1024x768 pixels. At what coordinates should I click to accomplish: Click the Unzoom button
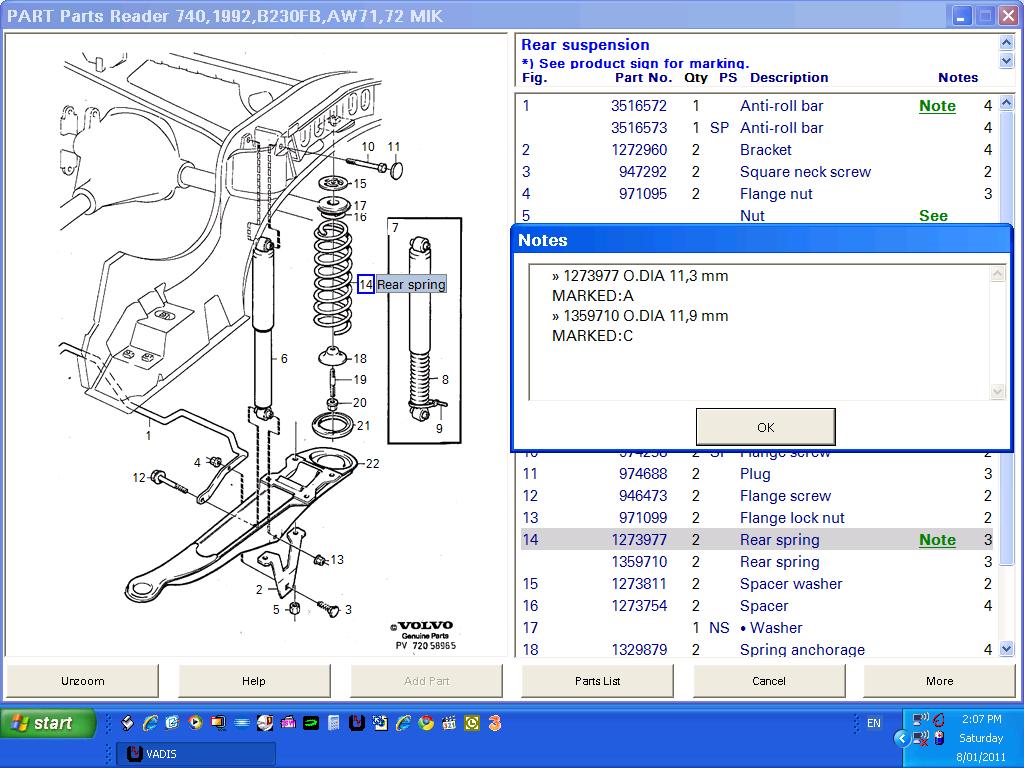82,681
